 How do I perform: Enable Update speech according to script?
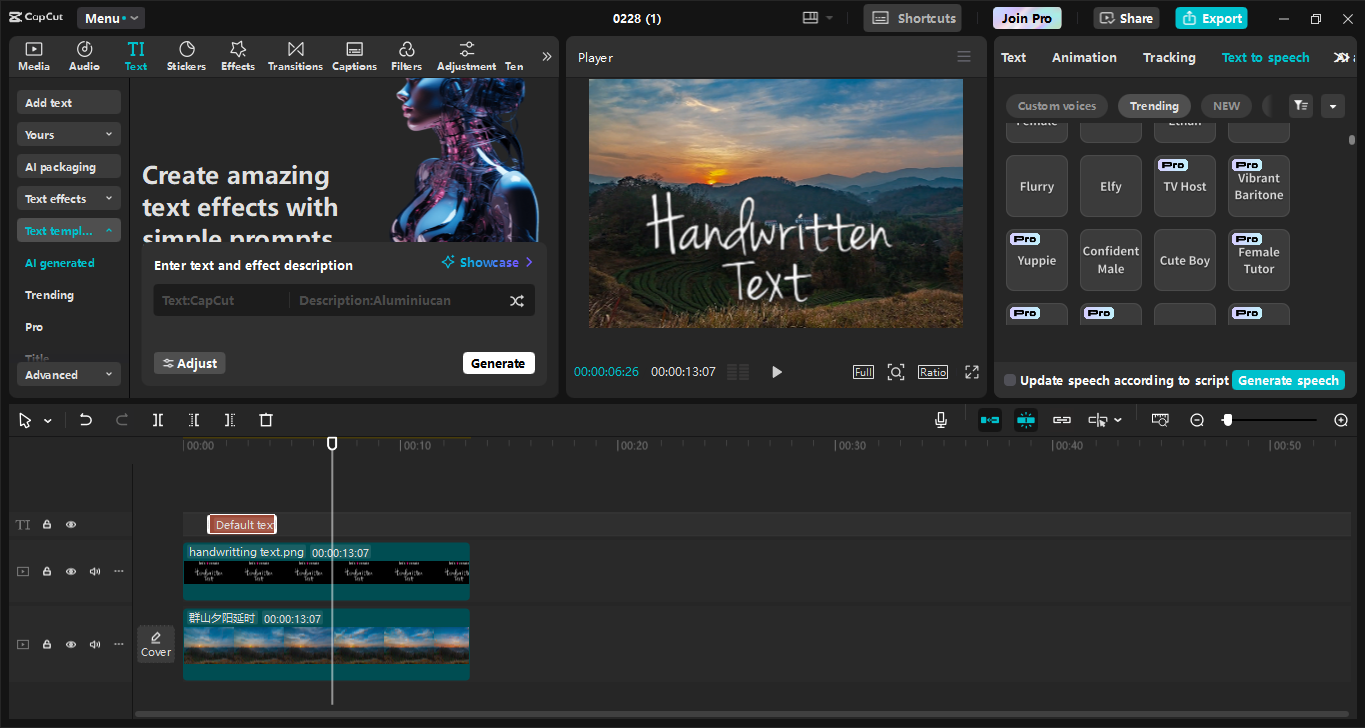pos(1009,380)
